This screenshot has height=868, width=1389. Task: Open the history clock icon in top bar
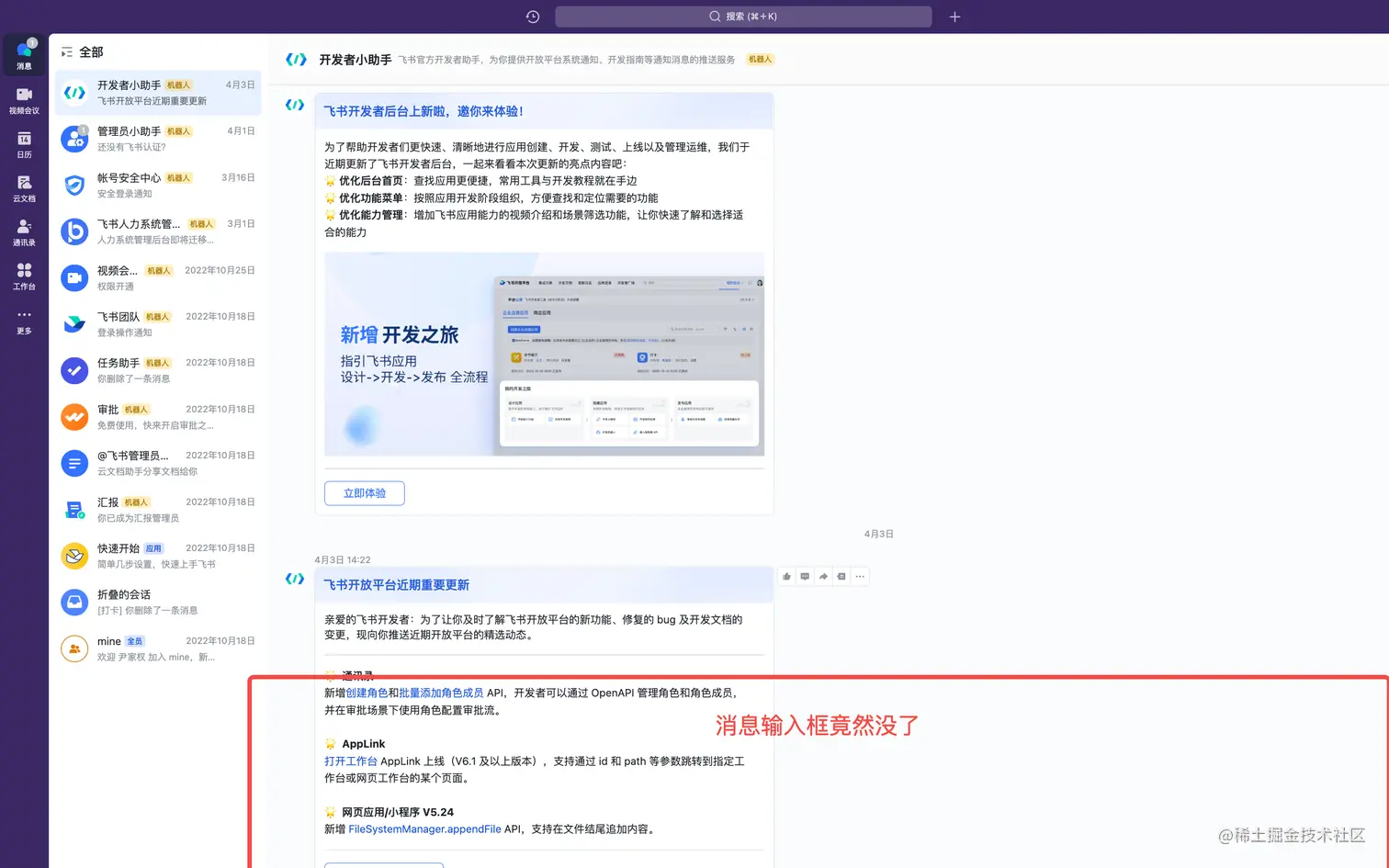coord(533,17)
